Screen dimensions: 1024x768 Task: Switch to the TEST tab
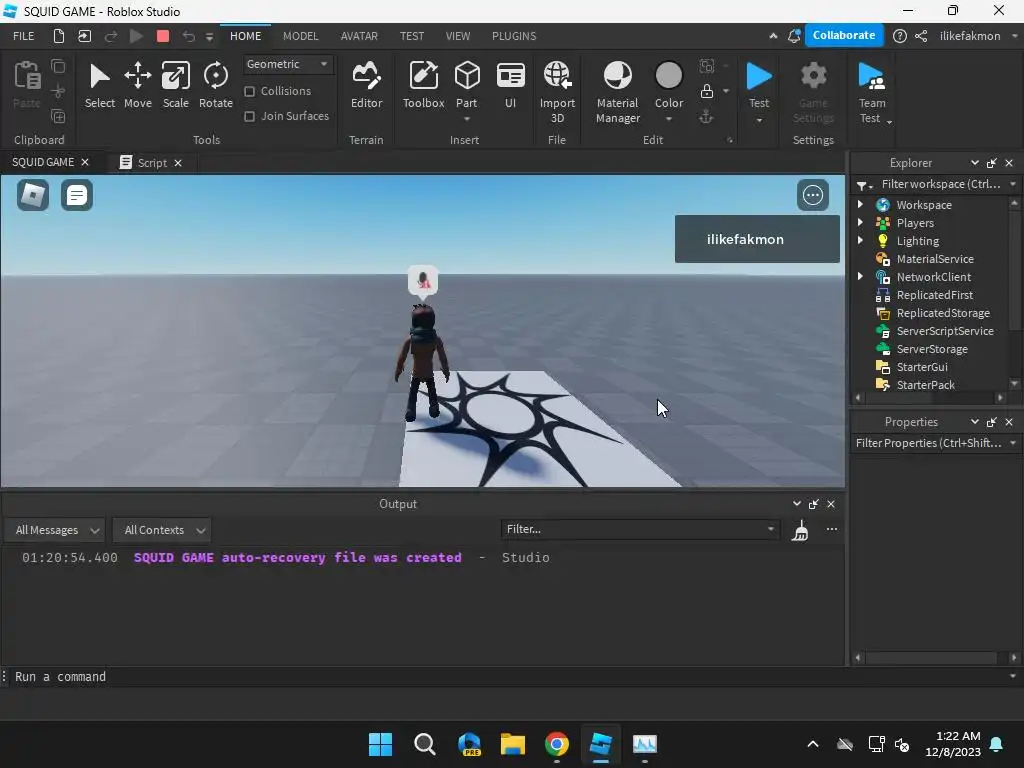(411, 36)
